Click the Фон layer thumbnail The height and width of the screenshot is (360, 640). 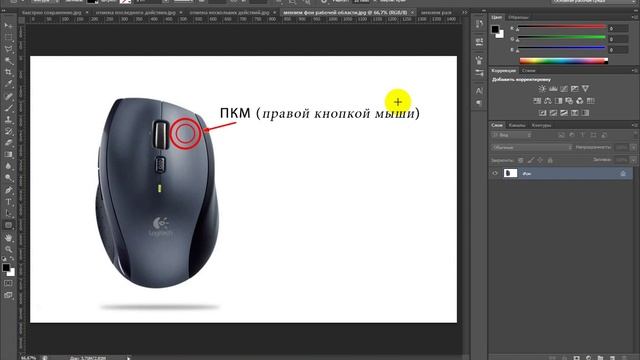tap(510, 173)
